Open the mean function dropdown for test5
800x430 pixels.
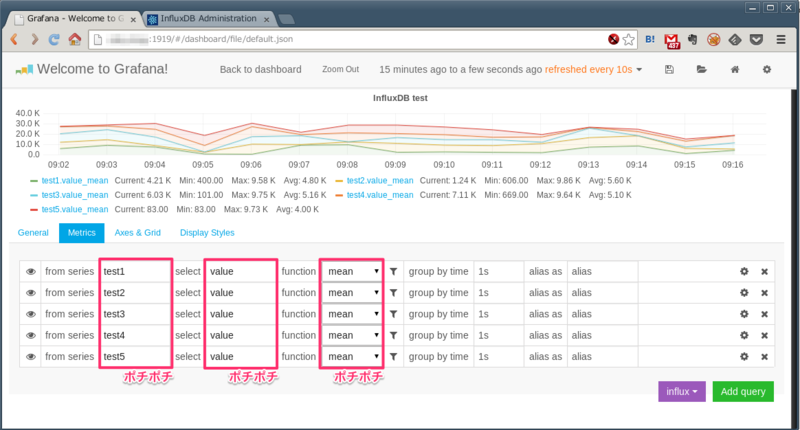pos(352,357)
